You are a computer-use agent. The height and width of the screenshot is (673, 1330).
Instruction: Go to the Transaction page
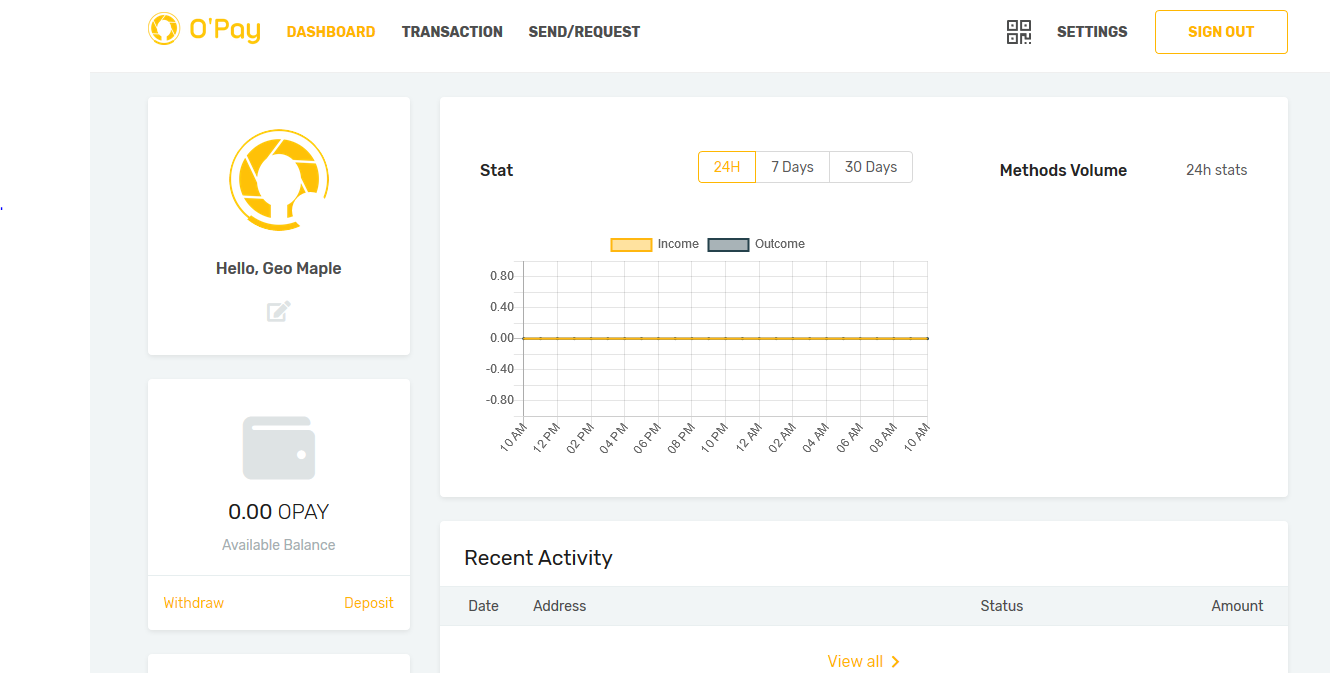click(x=452, y=32)
